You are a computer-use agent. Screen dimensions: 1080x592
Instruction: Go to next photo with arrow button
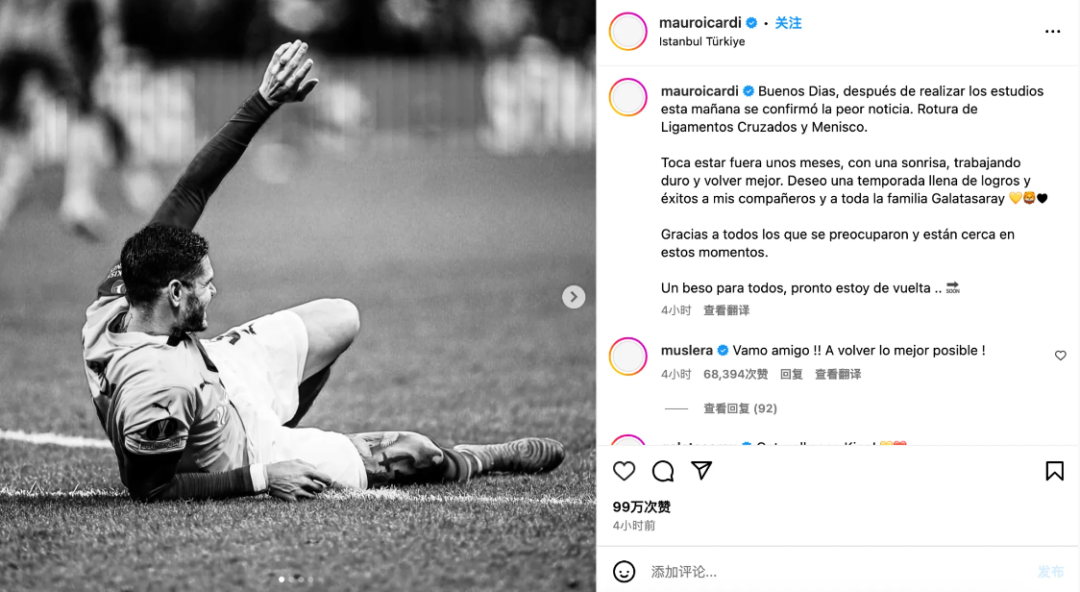pyautogui.click(x=573, y=297)
